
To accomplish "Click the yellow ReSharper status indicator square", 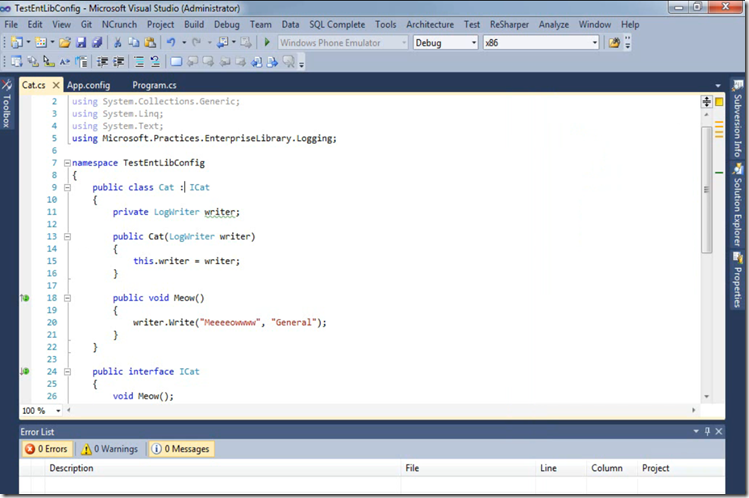I will click(x=719, y=102).
